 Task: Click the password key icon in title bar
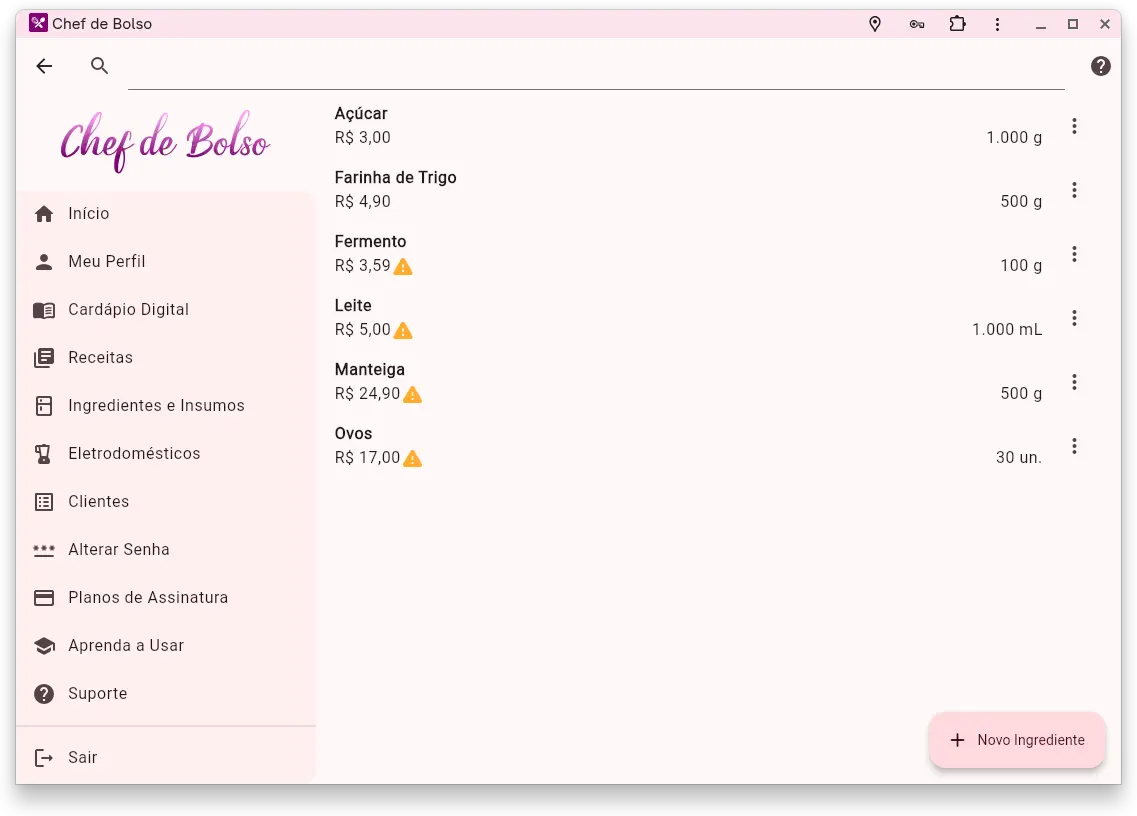[x=916, y=24]
